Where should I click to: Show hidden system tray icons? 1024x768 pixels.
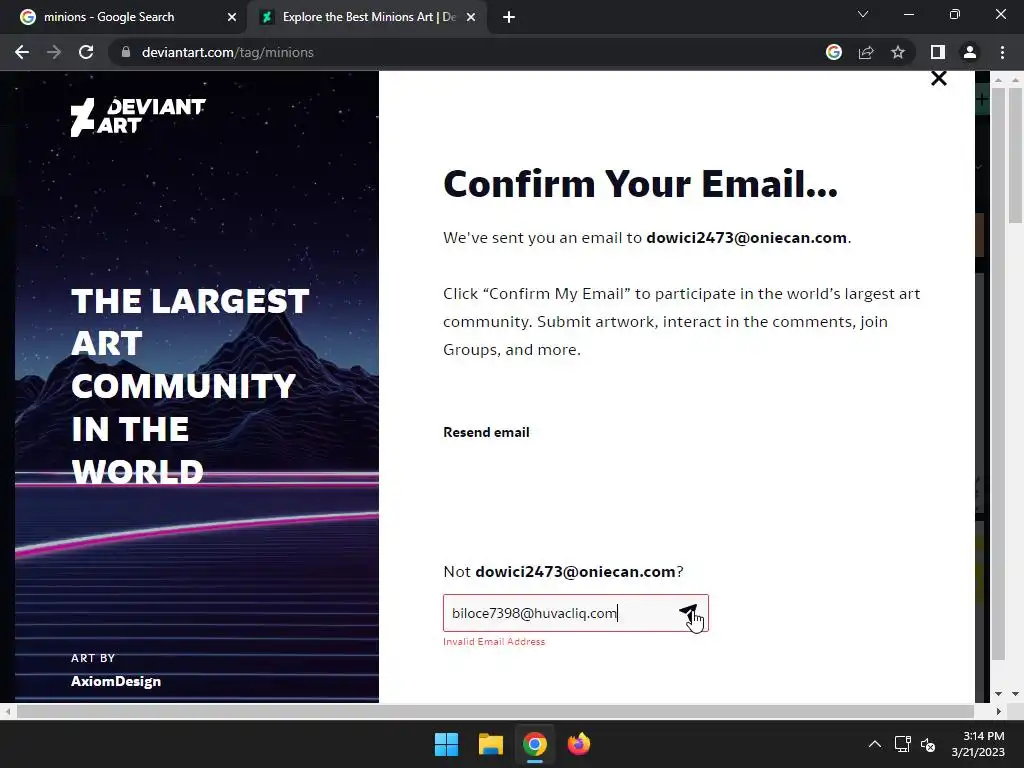[x=875, y=744]
